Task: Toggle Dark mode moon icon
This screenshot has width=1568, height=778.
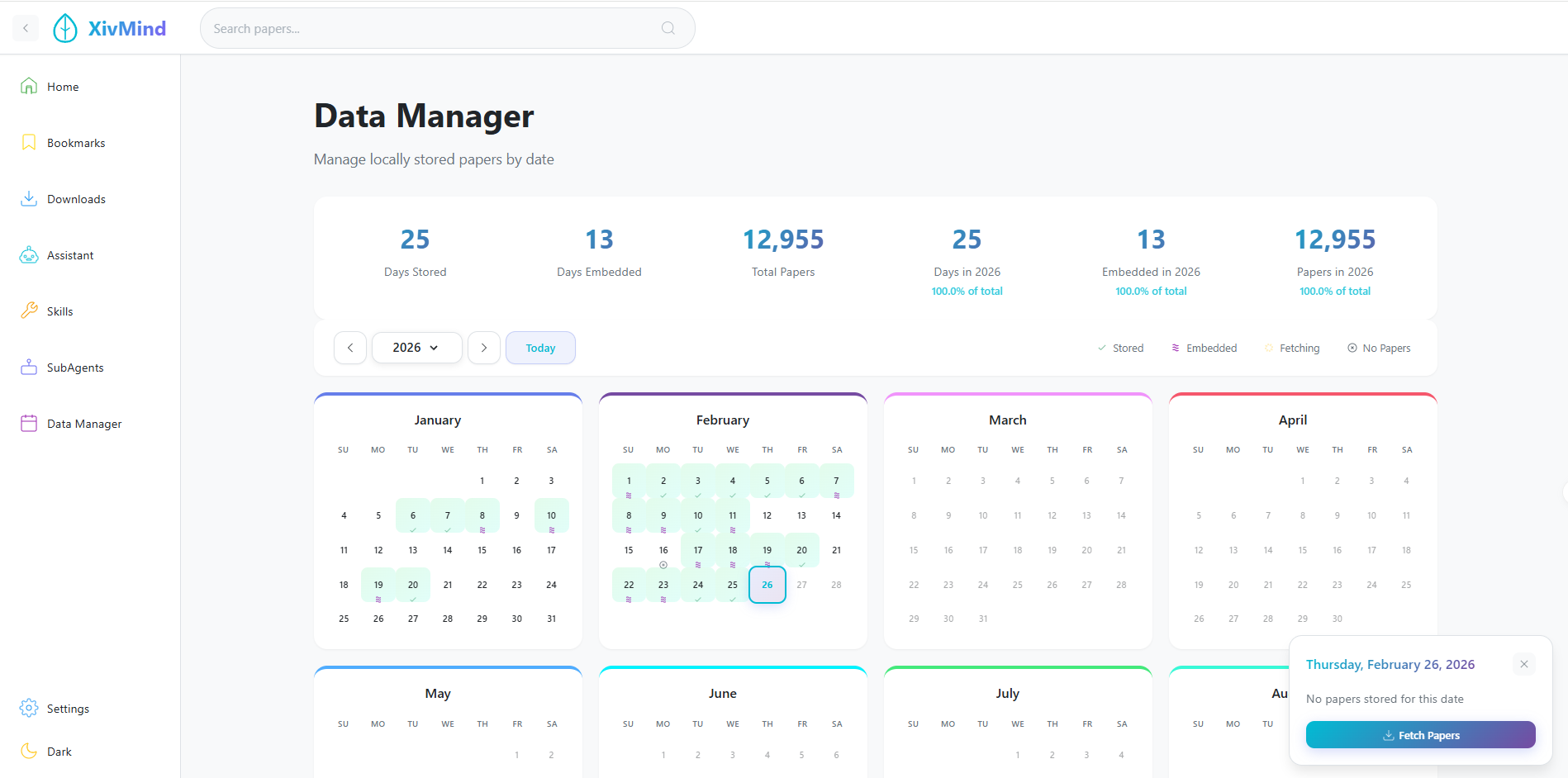Action: click(29, 751)
